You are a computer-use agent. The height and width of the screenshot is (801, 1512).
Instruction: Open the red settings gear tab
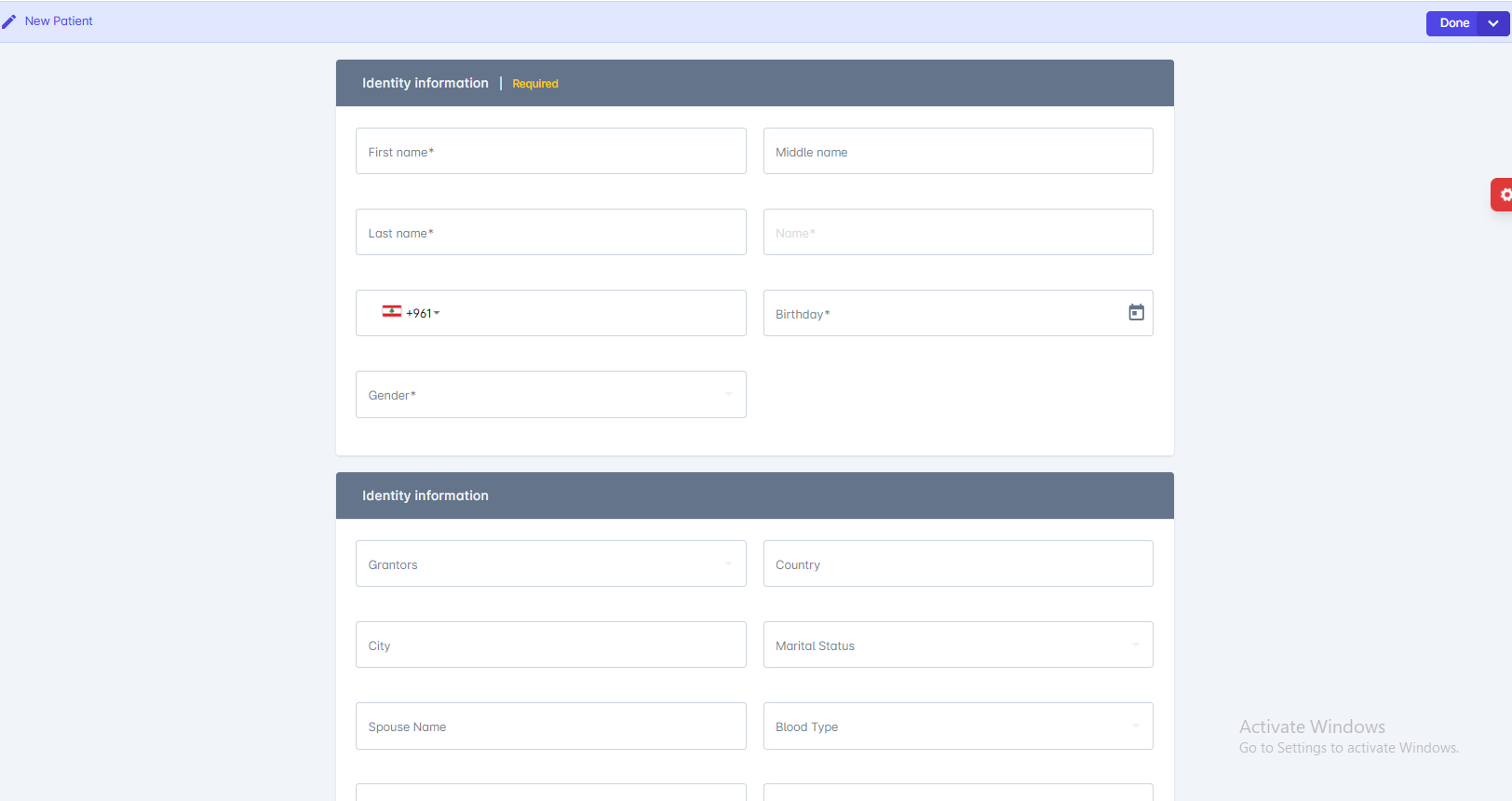click(x=1503, y=195)
